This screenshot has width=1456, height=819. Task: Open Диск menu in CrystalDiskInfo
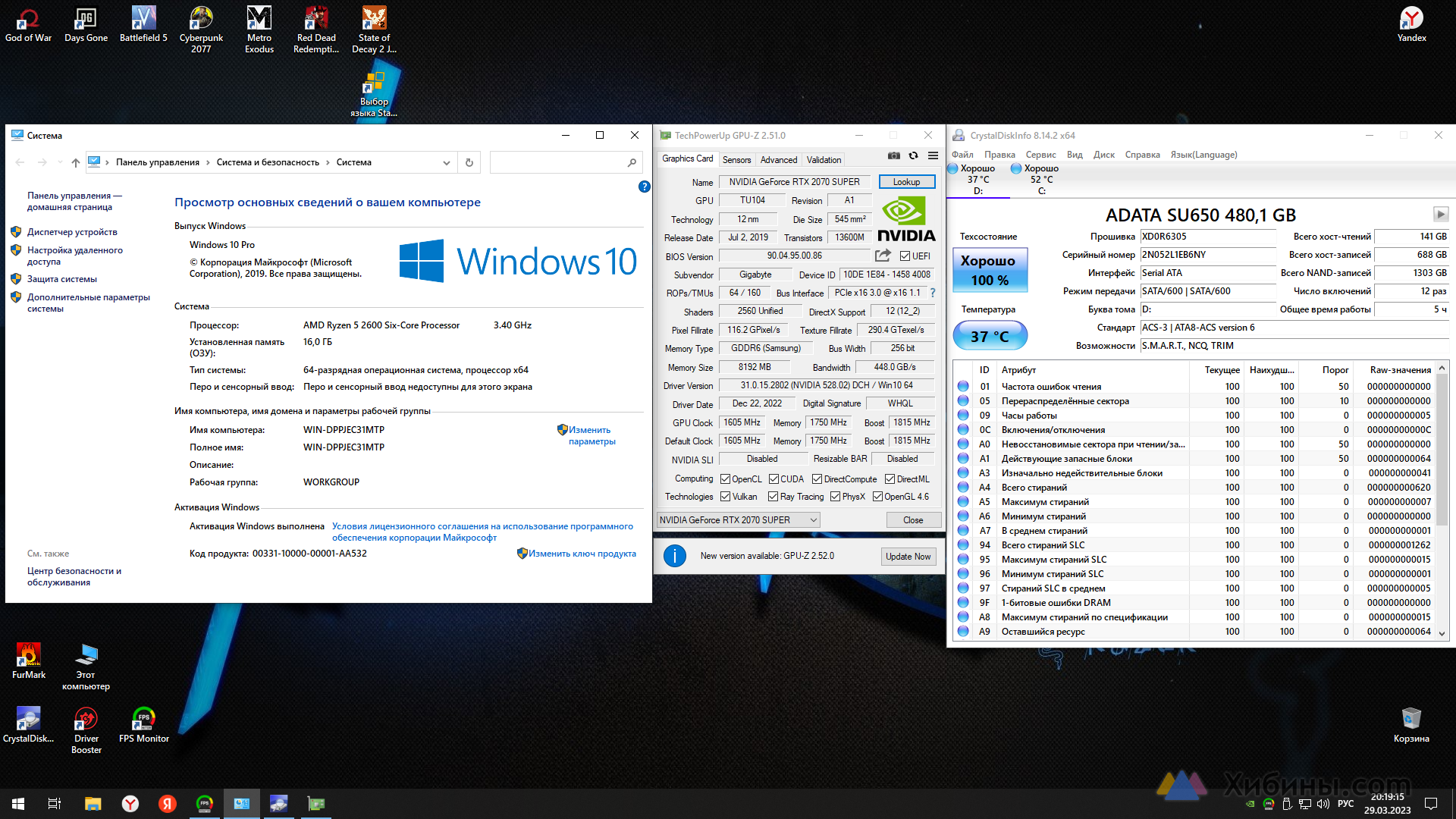click(x=1103, y=155)
